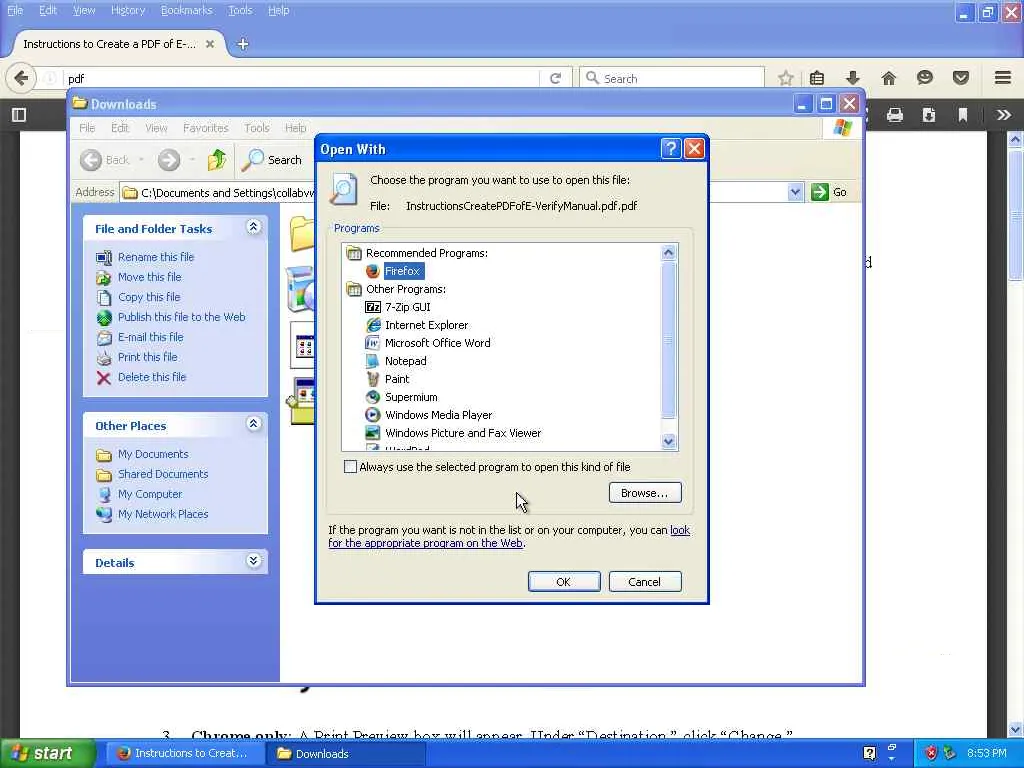Click the Open With dialog help icon
The height and width of the screenshot is (768, 1024).
[x=671, y=149]
